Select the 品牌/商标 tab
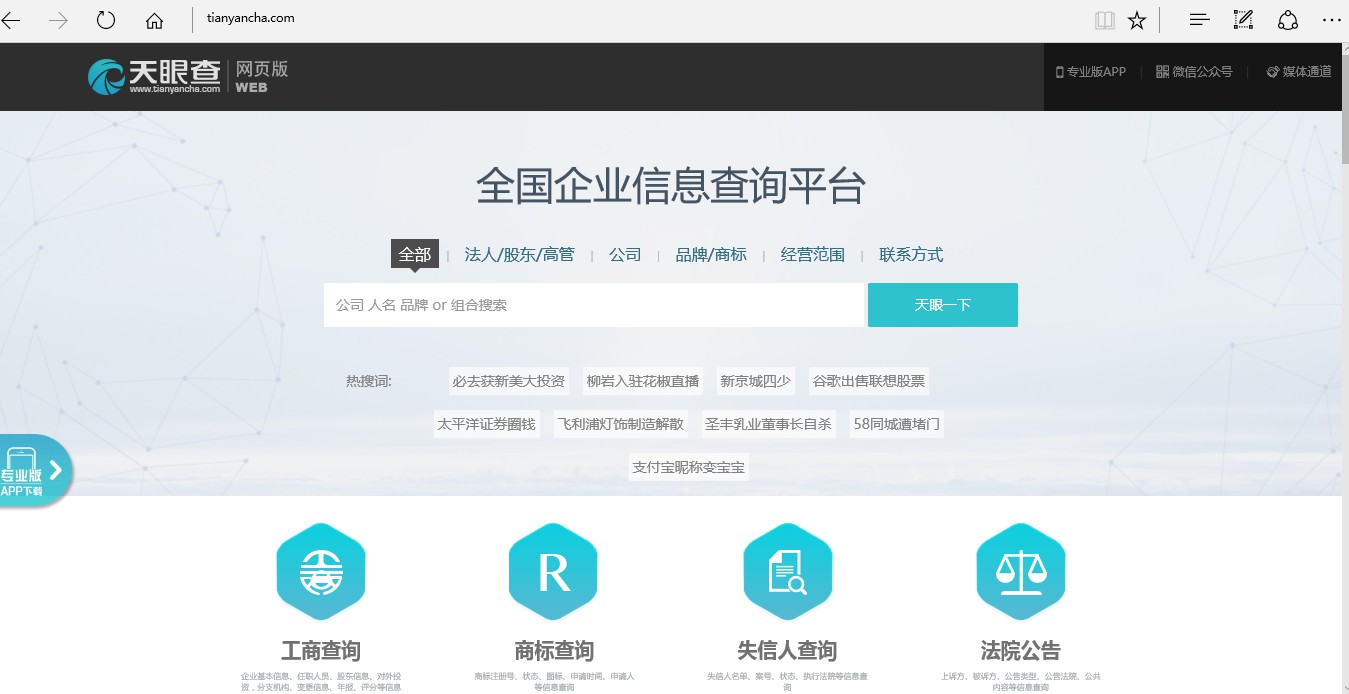 pos(711,254)
